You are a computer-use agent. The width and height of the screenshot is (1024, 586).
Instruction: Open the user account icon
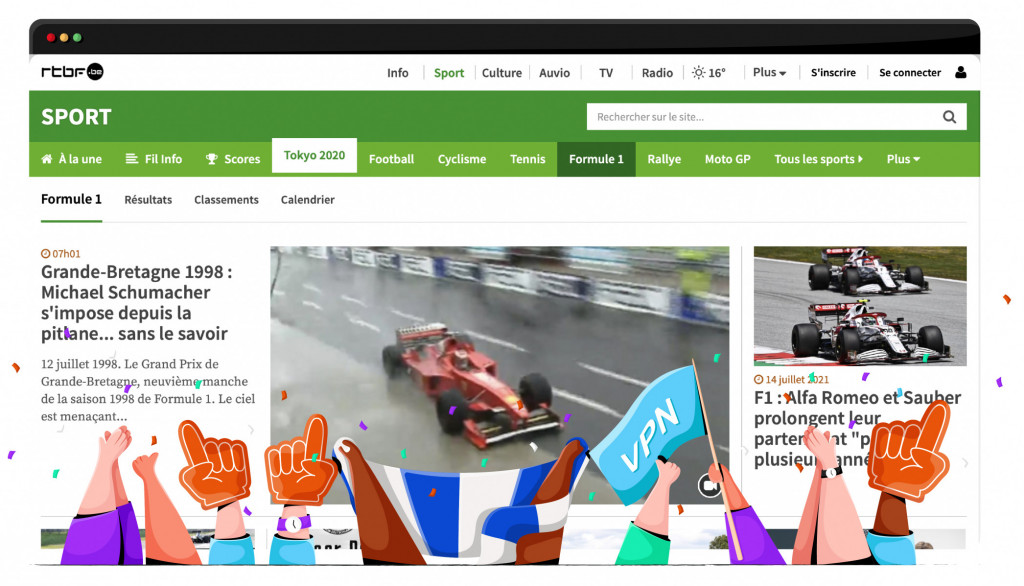coord(960,73)
